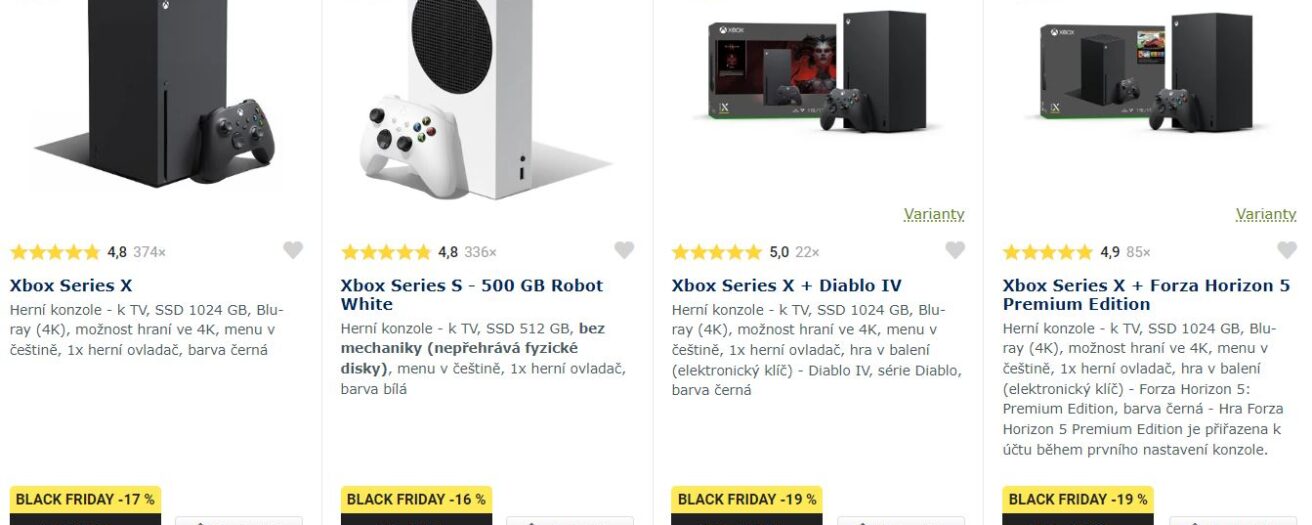Favorite the Xbox Series S Robot White
The width and height of the screenshot is (1312, 525).
[x=624, y=251]
